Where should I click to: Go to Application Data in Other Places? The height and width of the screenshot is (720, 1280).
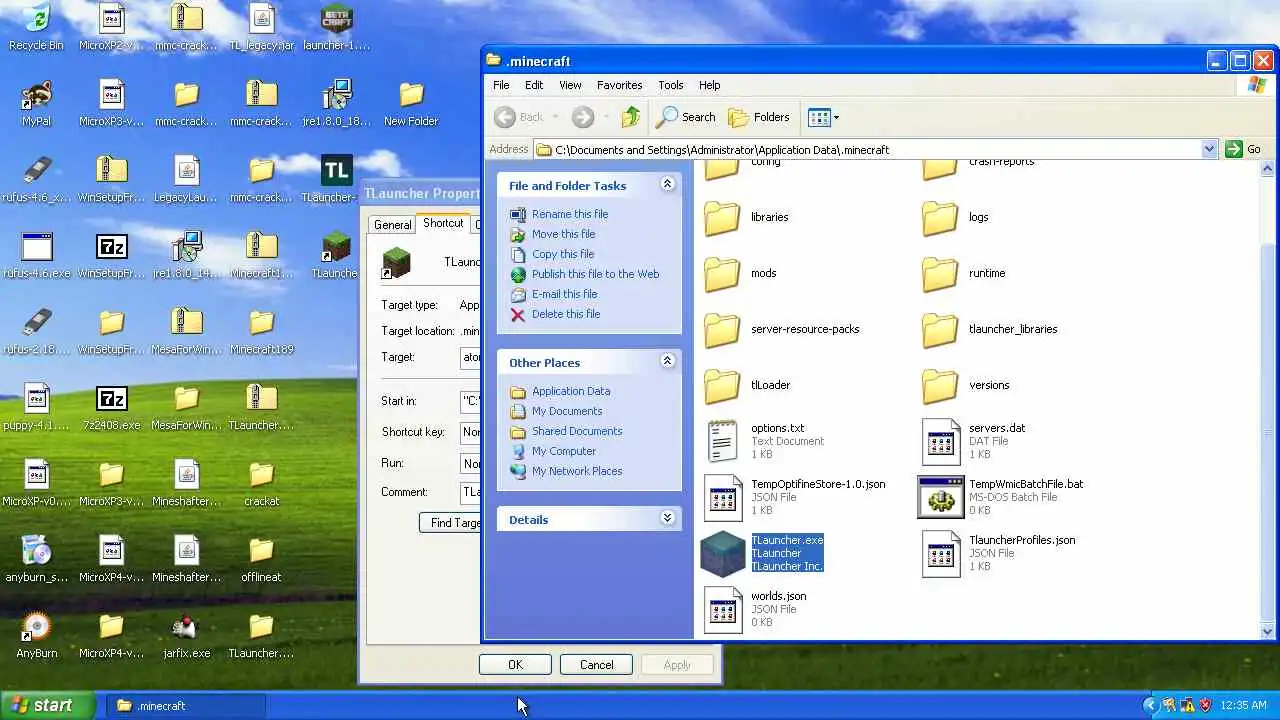coord(571,391)
